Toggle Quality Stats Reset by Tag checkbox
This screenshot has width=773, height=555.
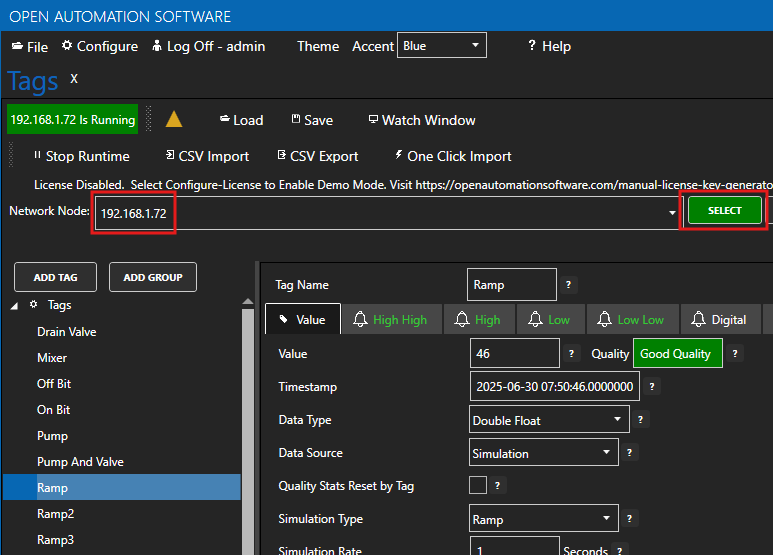click(x=478, y=485)
